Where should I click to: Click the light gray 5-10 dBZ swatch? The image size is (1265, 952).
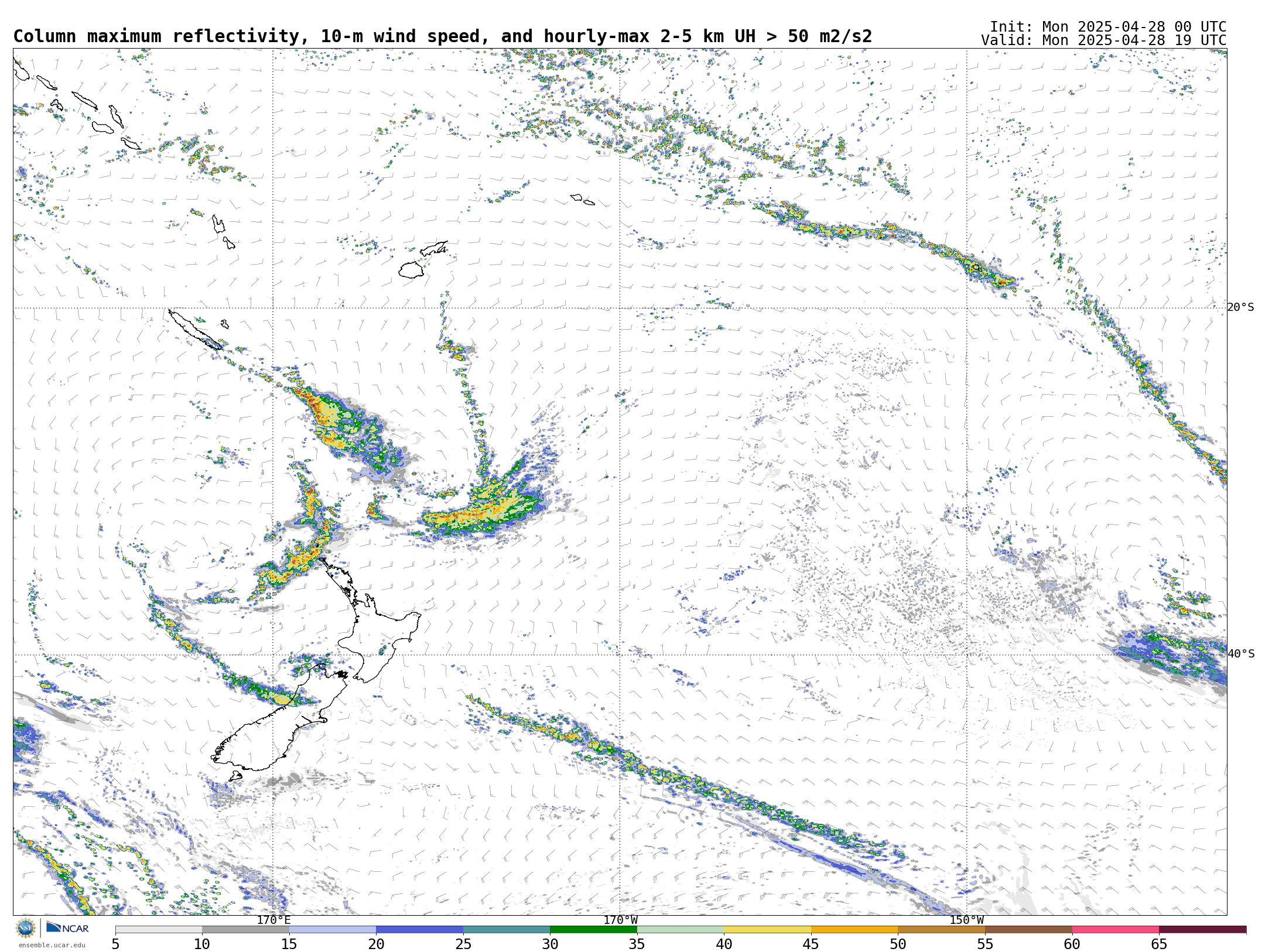159,930
